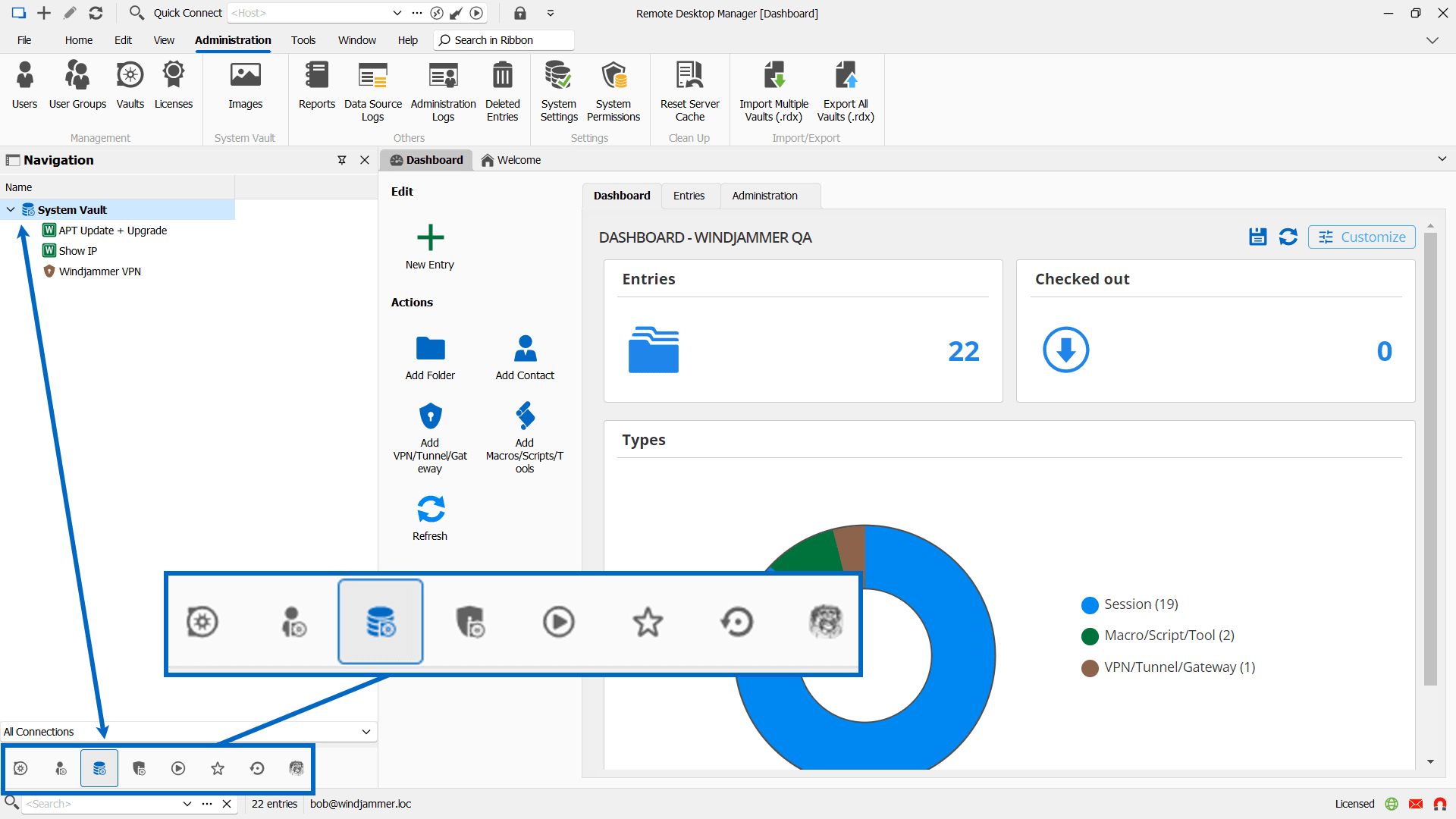Screen dimensions: 1456x819
Task: Switch to the Entries dashboard tab
Action: coord(689,196)
